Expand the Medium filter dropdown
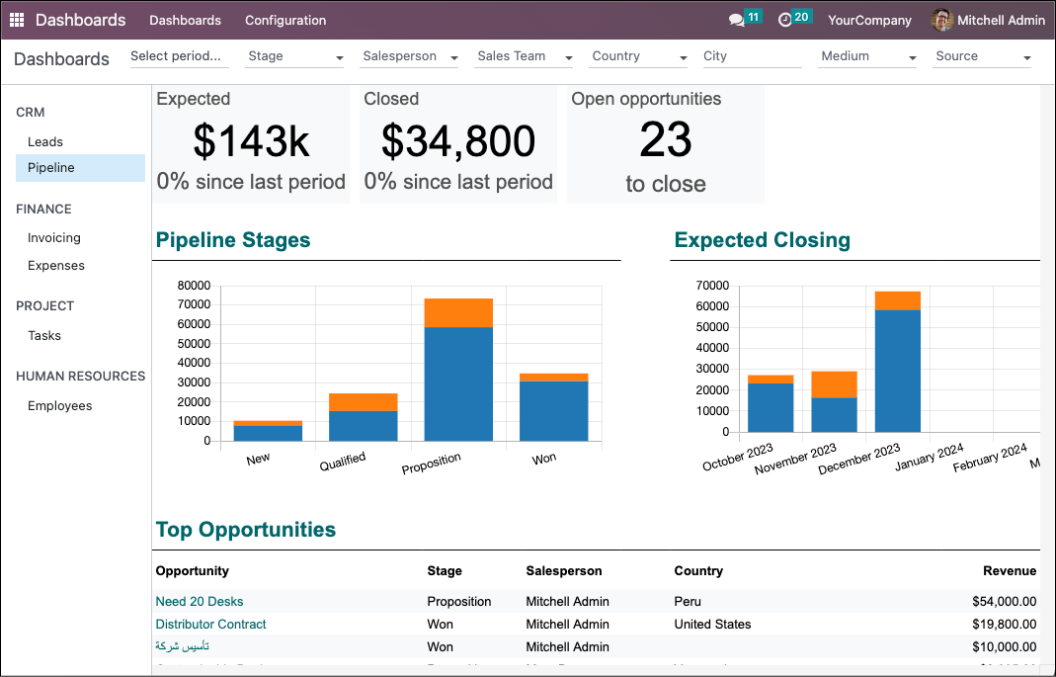Viewport: 1056px width, 677px height. [x=868, y=57]
